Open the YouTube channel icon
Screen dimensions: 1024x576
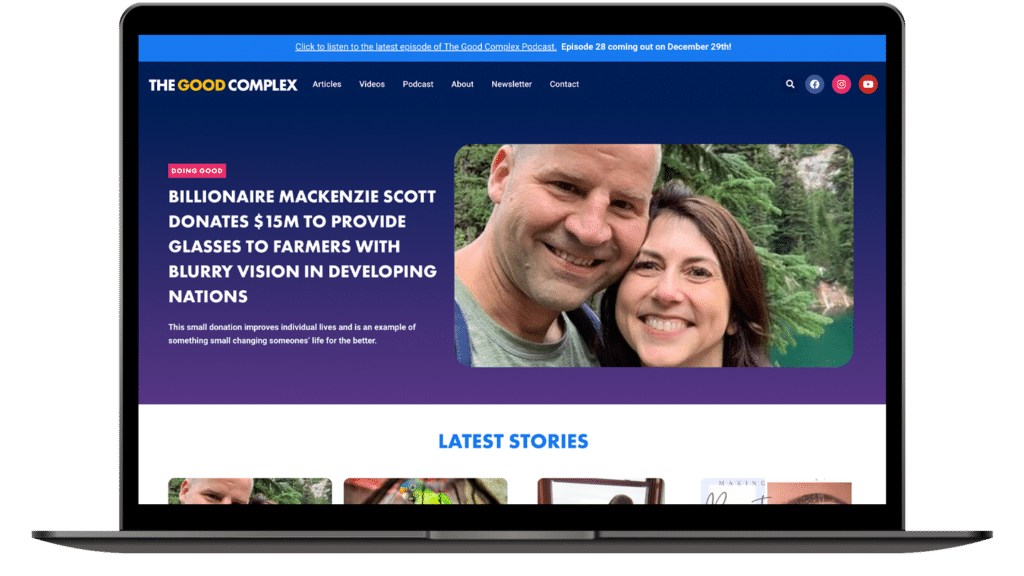868,84
